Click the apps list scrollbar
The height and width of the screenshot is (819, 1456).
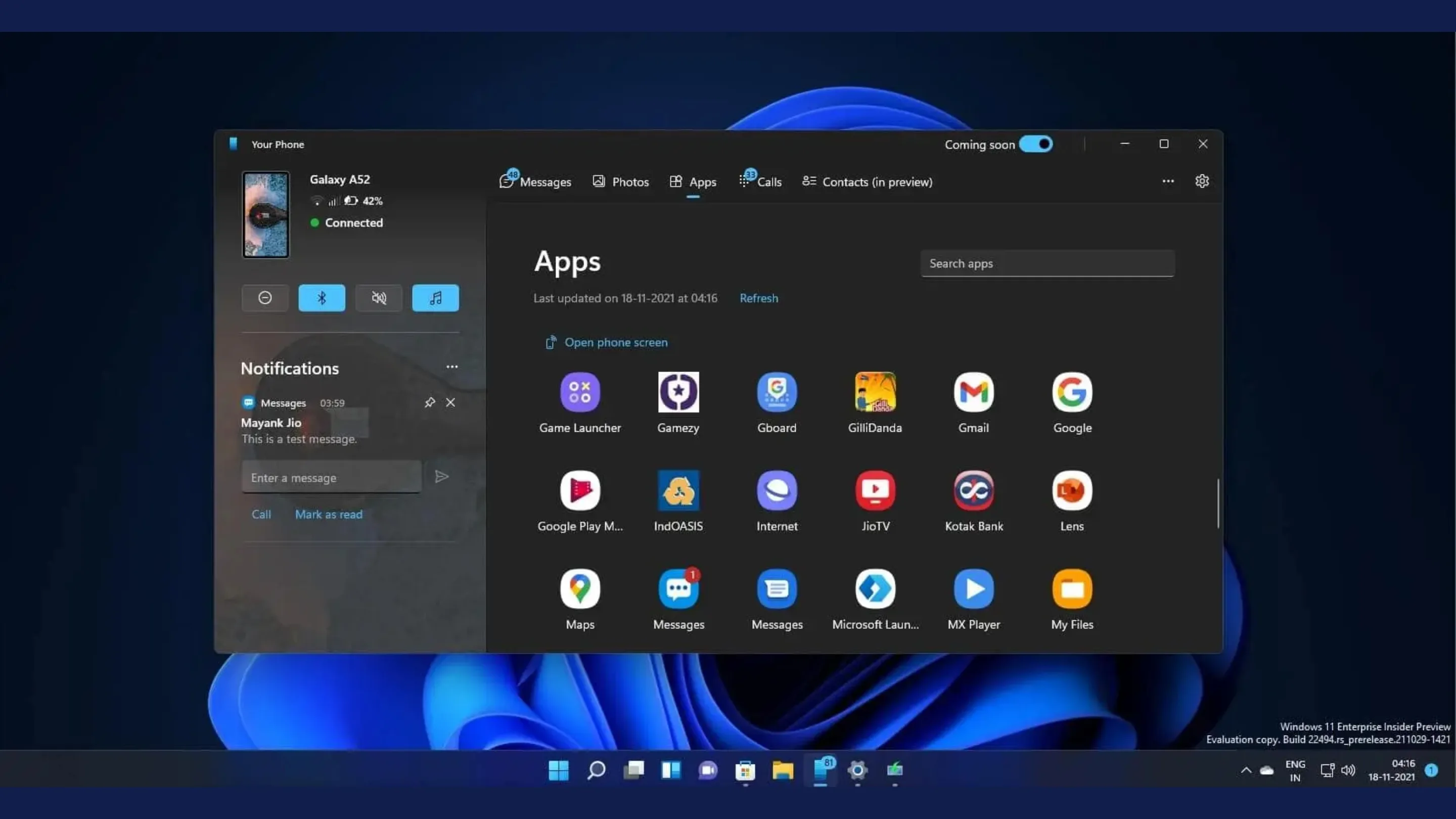[x=1218, y=503]
